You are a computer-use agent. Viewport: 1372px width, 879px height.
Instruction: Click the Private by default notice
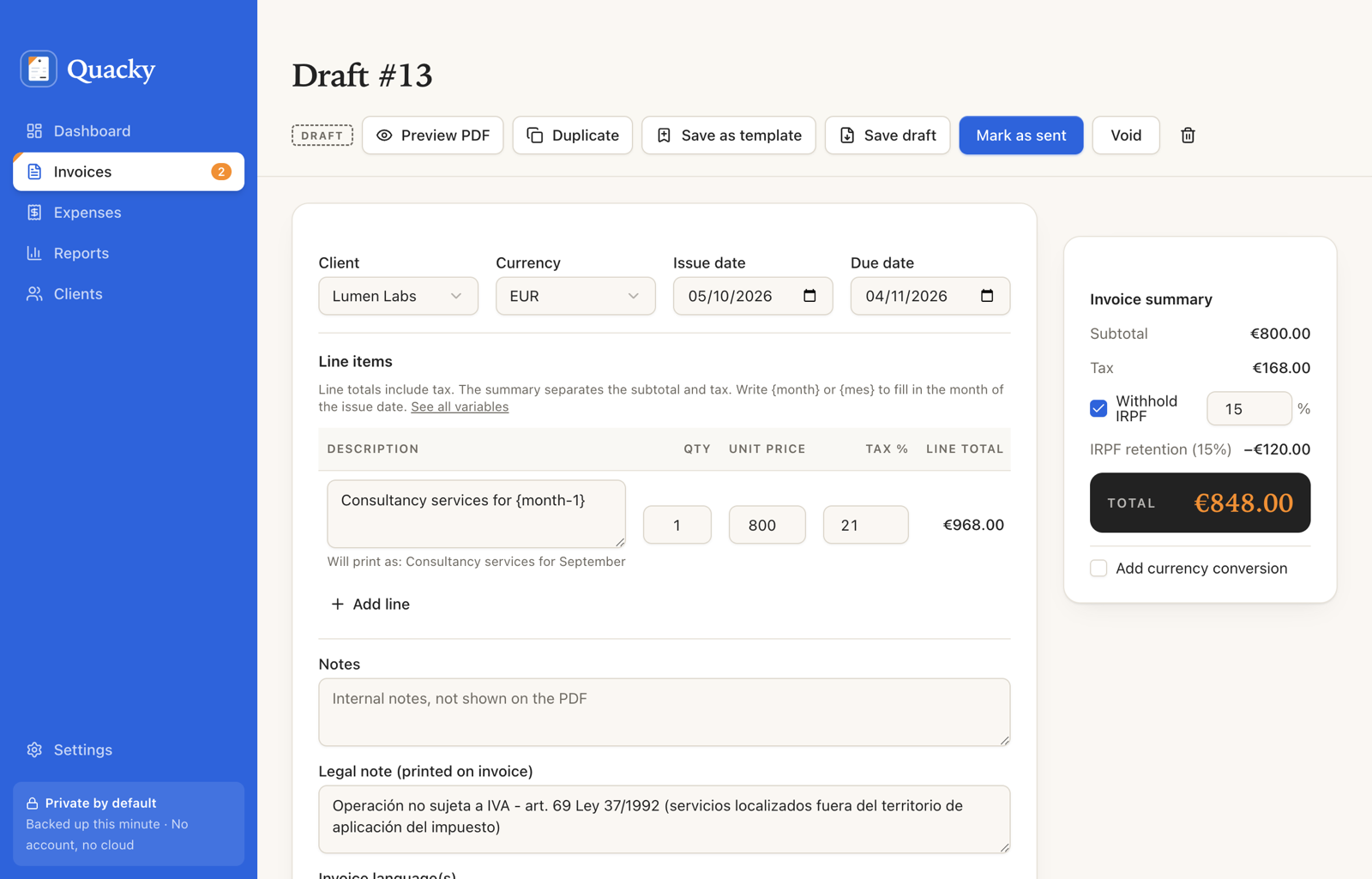(129, 823)
